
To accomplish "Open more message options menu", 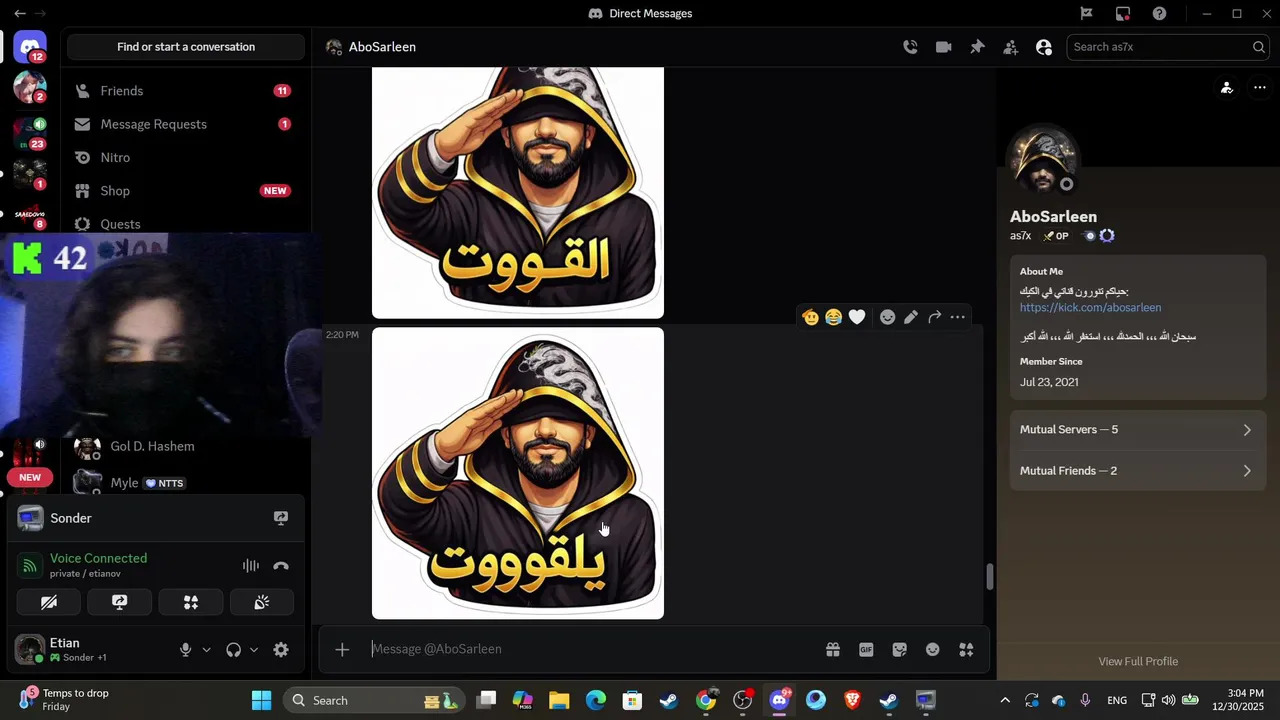I will pyautogui.click(x=958, y=317).
